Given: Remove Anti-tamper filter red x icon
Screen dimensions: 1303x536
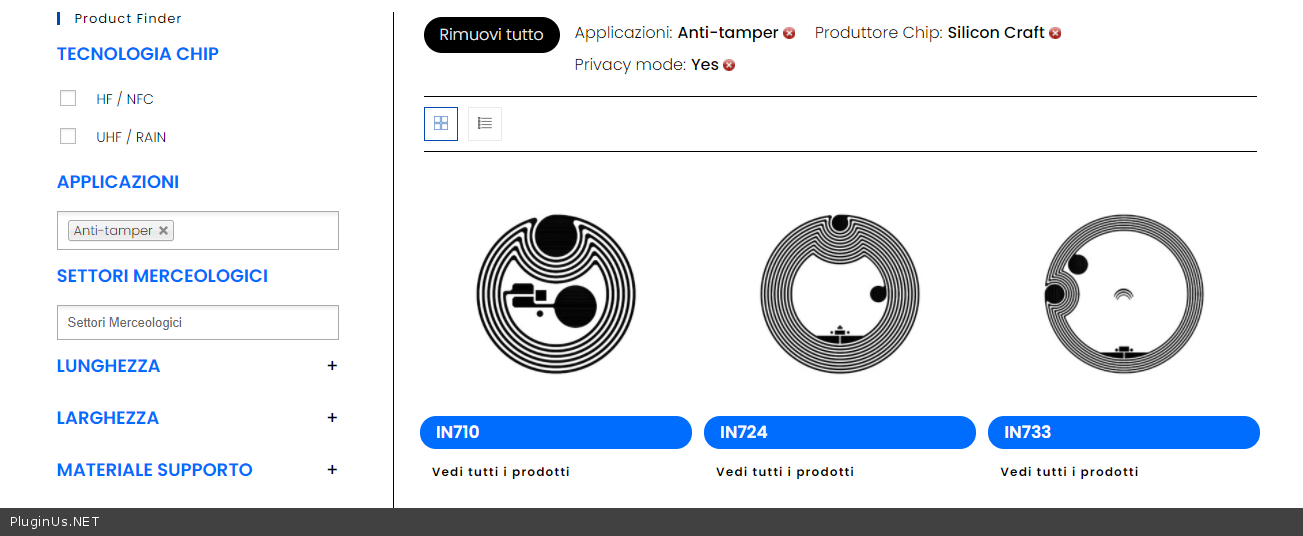Looking at the screenshot, I should 789,33.
